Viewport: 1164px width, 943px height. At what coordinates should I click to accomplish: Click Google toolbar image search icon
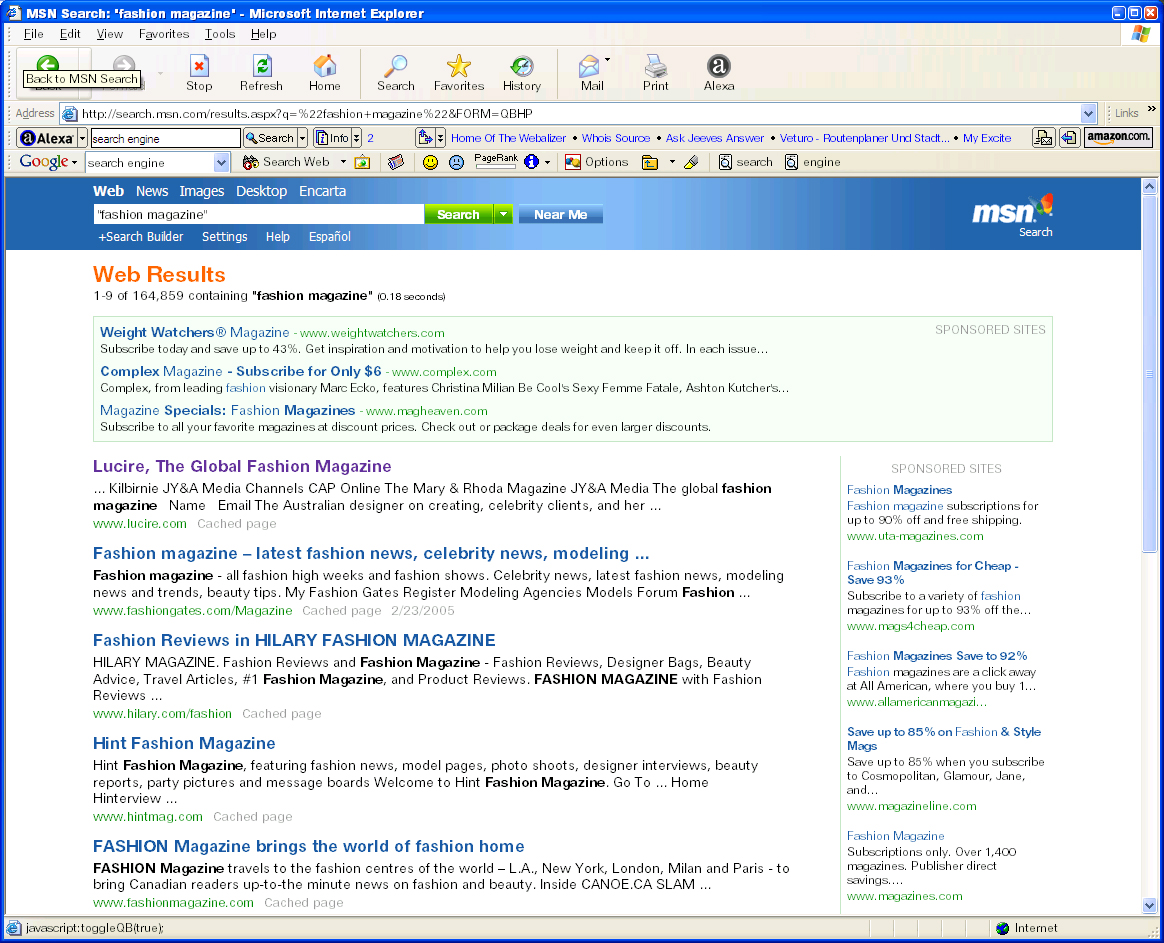point(362,162)
